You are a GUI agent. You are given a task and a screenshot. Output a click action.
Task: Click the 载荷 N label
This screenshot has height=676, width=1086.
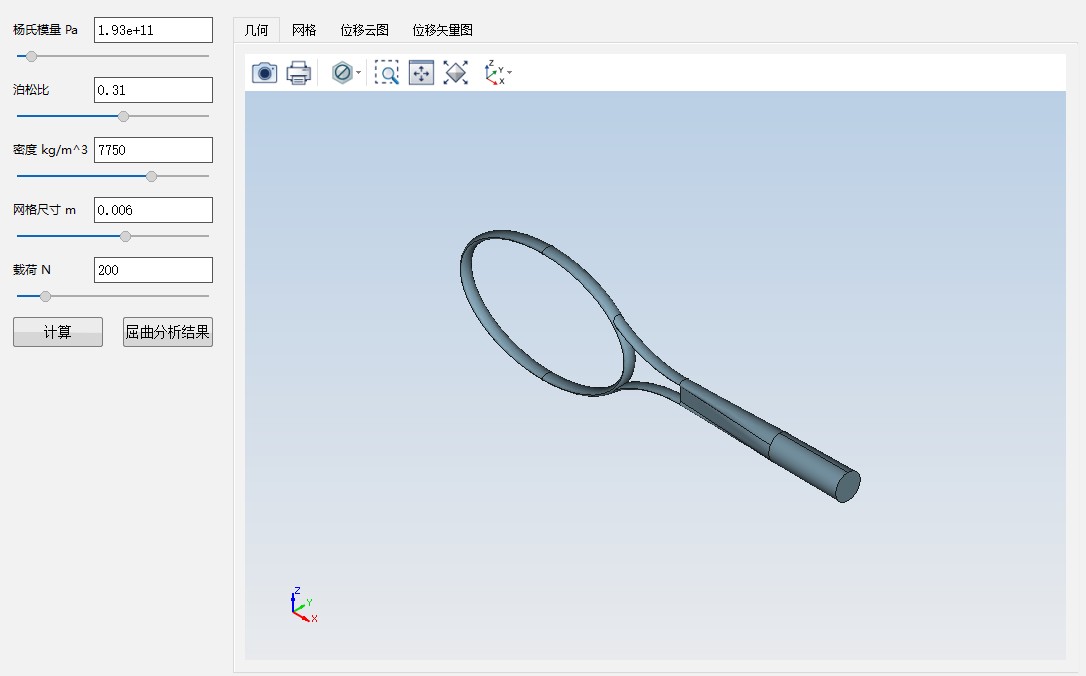point(32,270)
